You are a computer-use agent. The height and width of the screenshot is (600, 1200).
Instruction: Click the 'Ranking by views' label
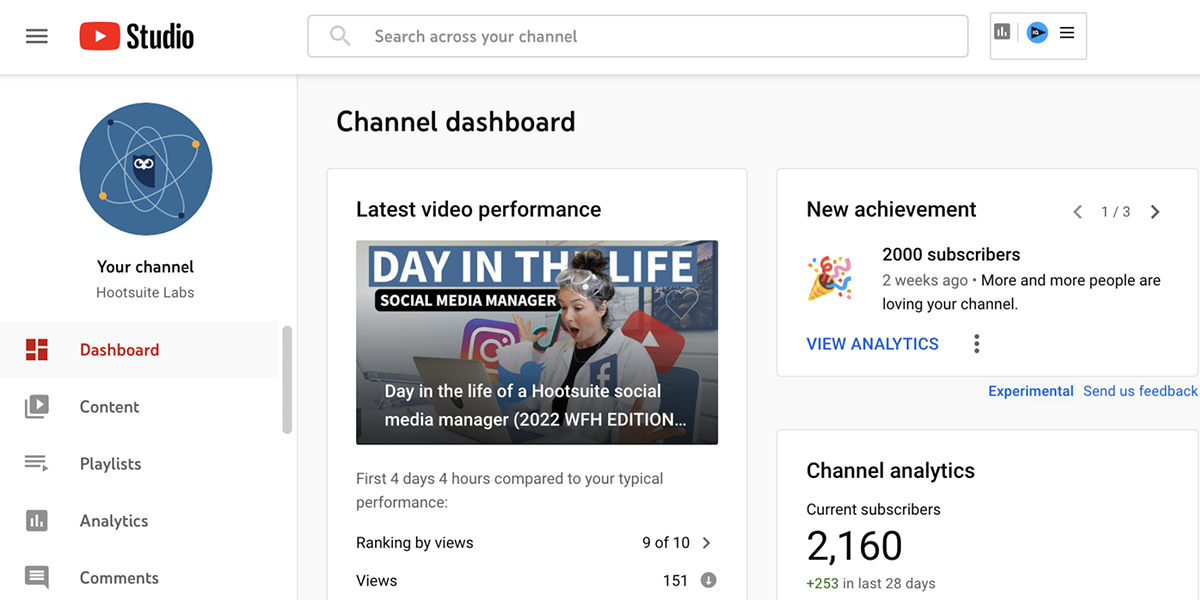point(415,543)
